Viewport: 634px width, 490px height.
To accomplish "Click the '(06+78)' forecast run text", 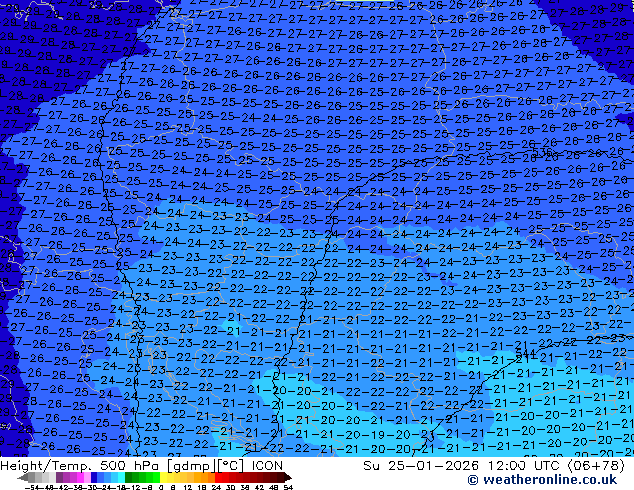I will [x=596, y=466].
